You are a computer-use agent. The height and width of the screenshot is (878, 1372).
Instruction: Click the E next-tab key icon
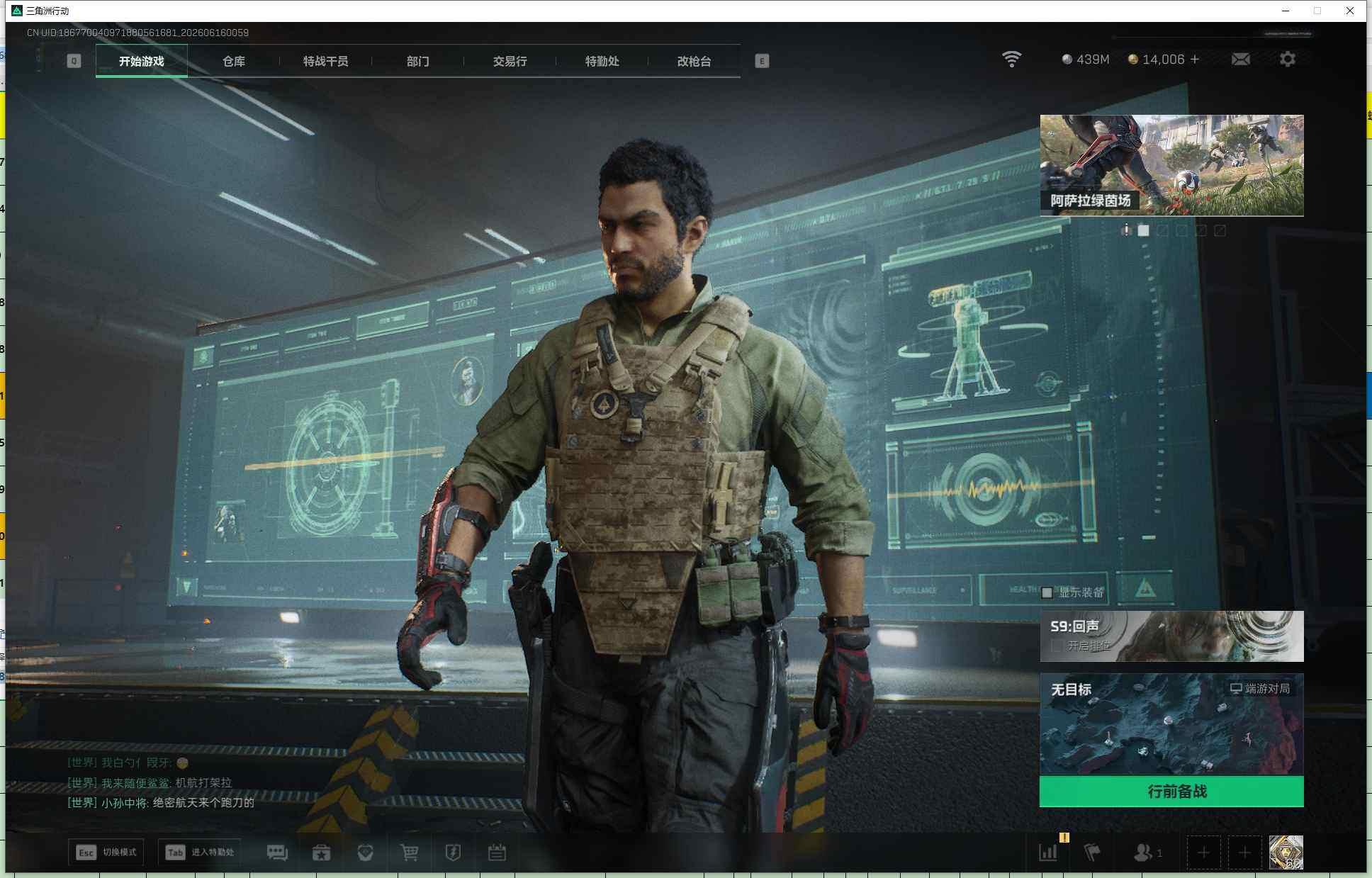click(x=762, y=61)
